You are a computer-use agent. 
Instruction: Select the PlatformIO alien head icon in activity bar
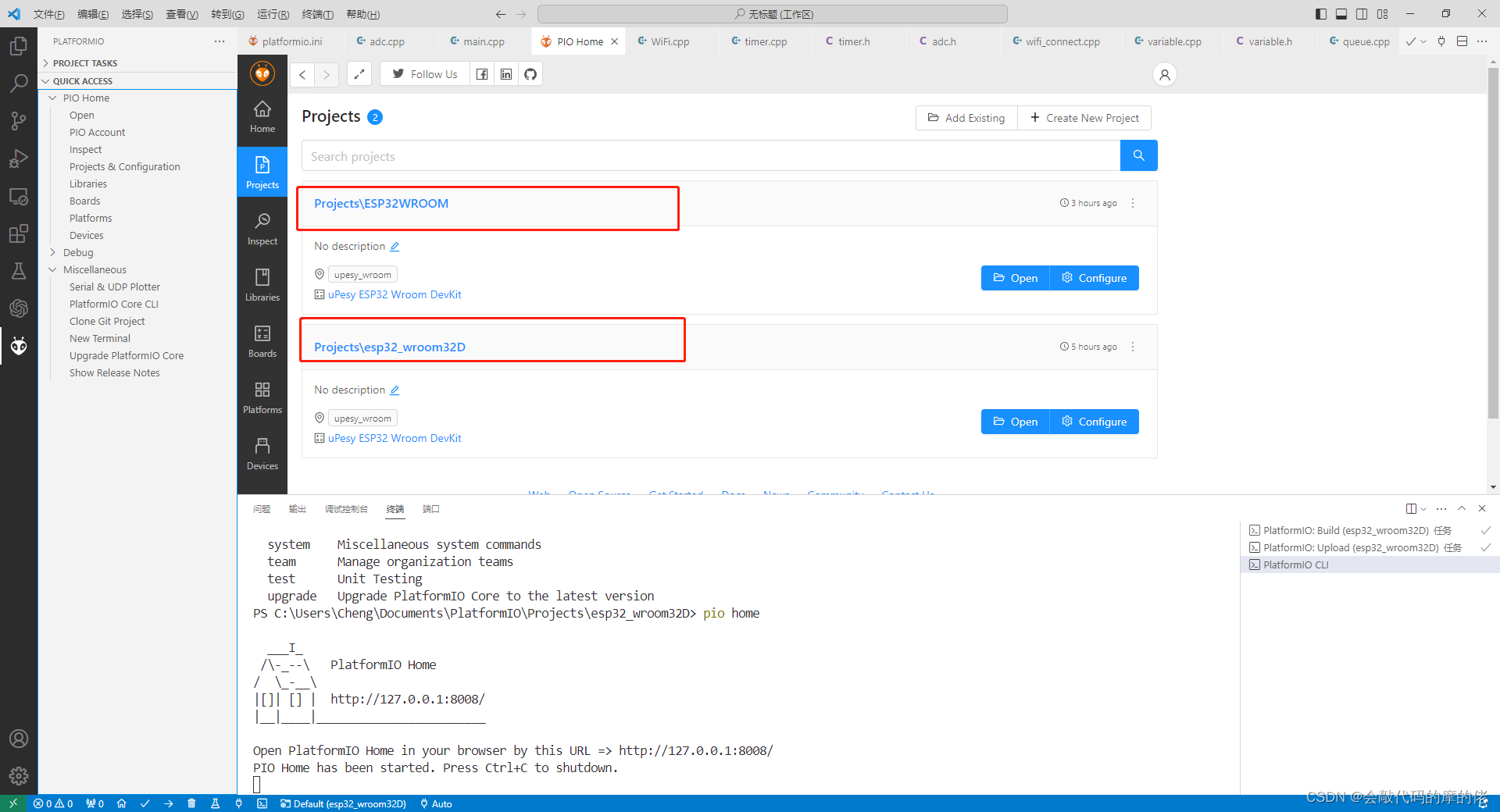click(x=19, y=346)
